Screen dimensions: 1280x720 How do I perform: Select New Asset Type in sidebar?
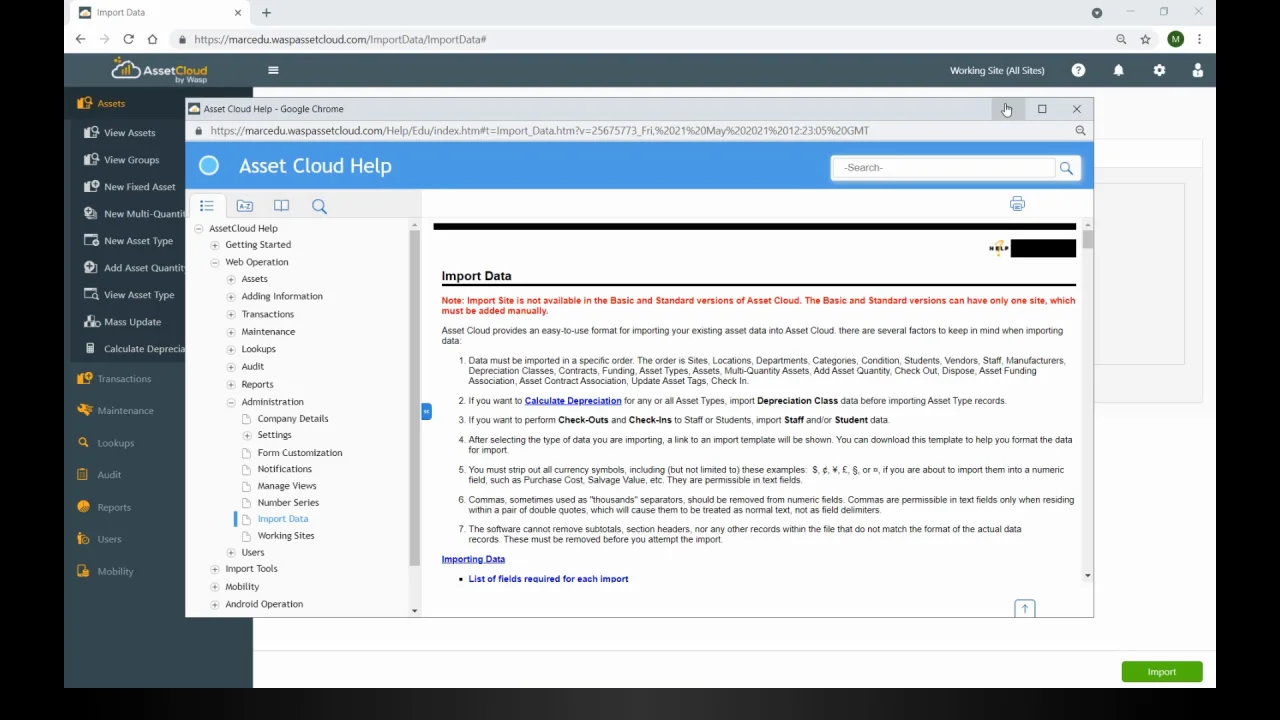(138, 240)
